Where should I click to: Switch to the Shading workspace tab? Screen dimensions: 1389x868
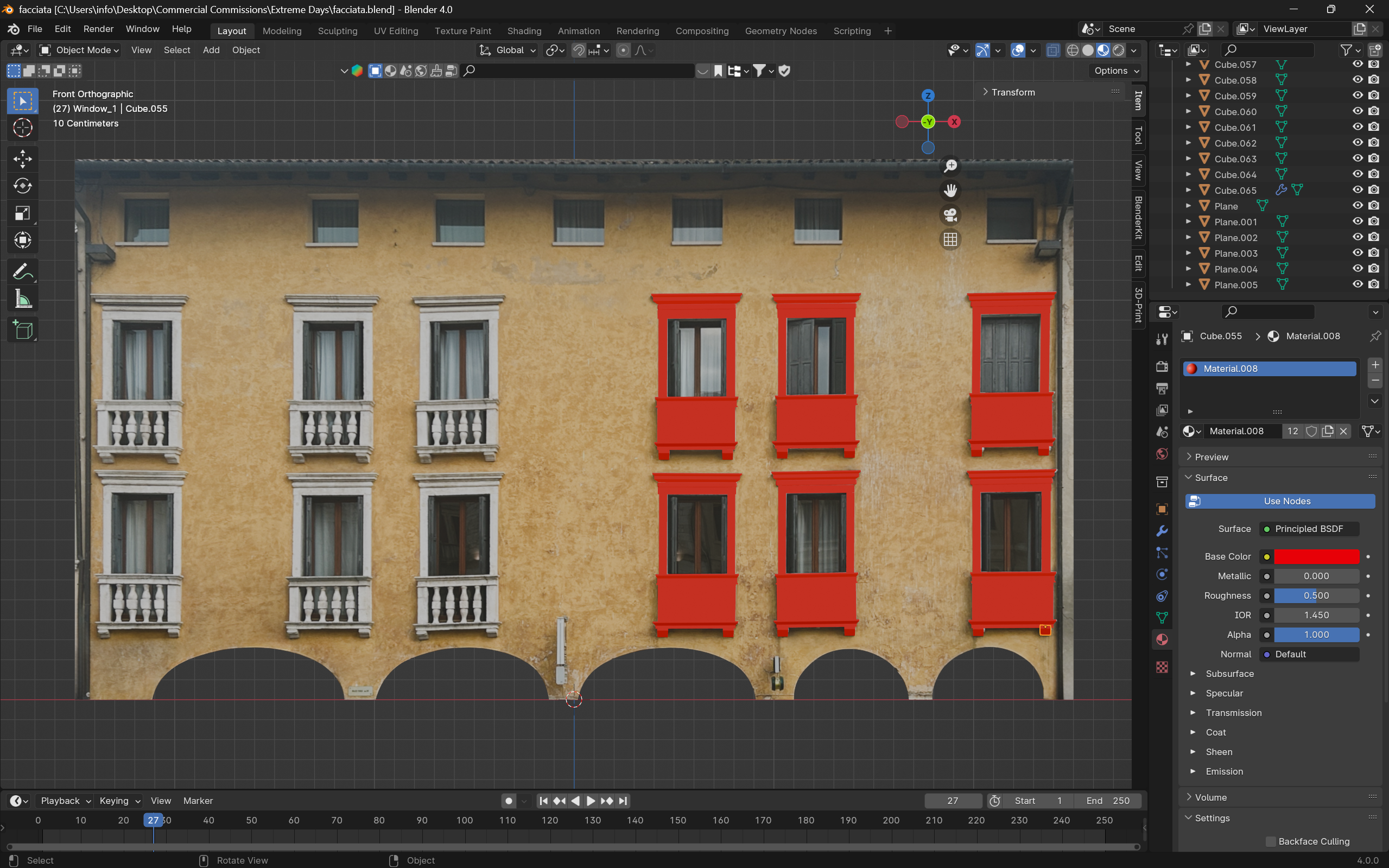[523, 31]
